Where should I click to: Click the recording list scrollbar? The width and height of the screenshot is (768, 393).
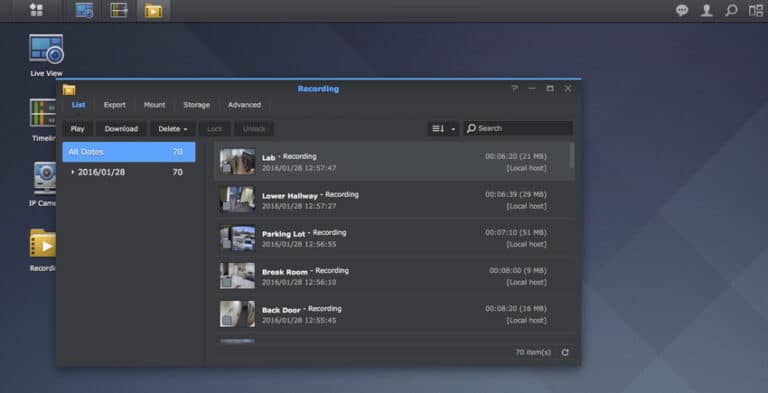tap(572, 155)
